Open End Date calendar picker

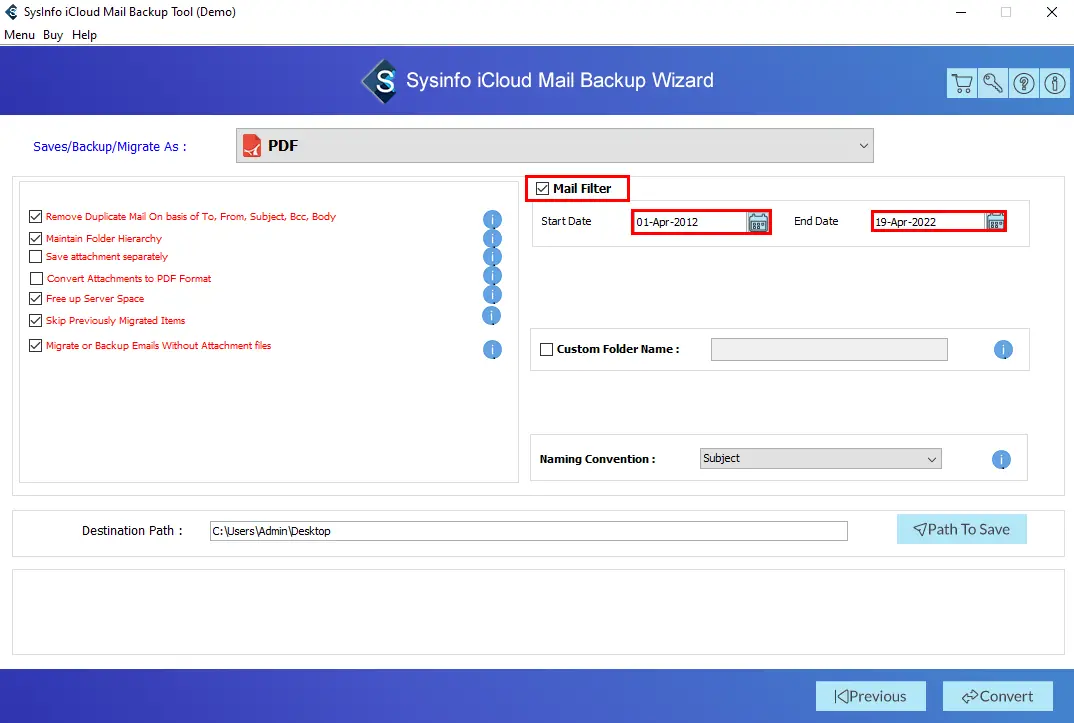995,222
